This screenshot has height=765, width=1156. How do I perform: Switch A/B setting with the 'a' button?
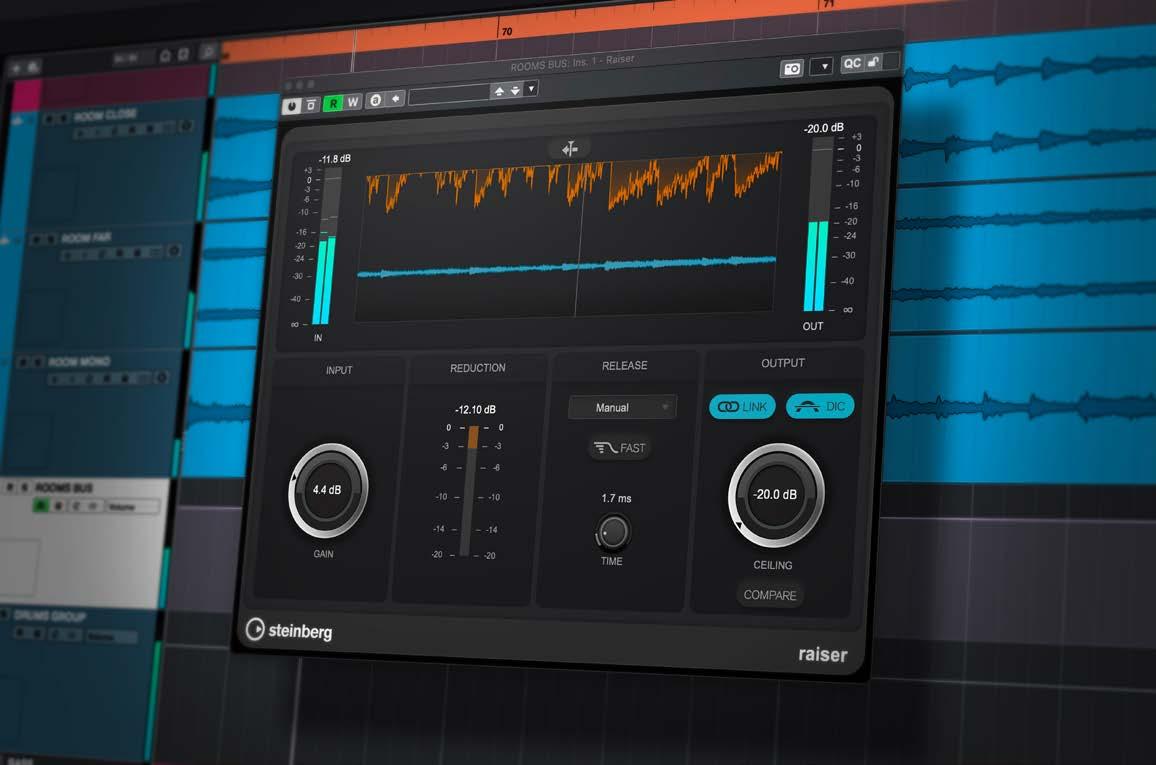tap(375, 100)
